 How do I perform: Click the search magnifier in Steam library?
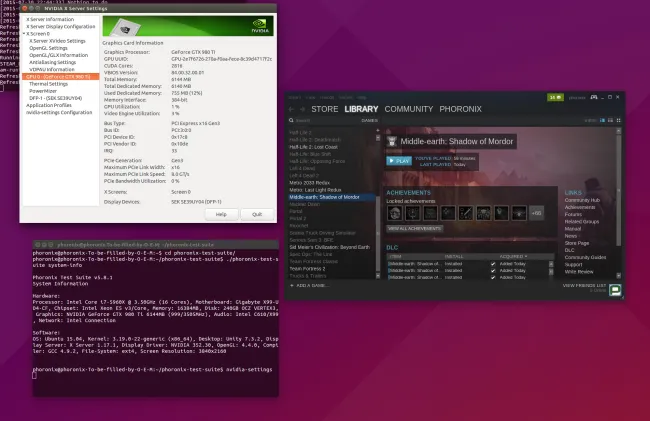coord(291,120)
